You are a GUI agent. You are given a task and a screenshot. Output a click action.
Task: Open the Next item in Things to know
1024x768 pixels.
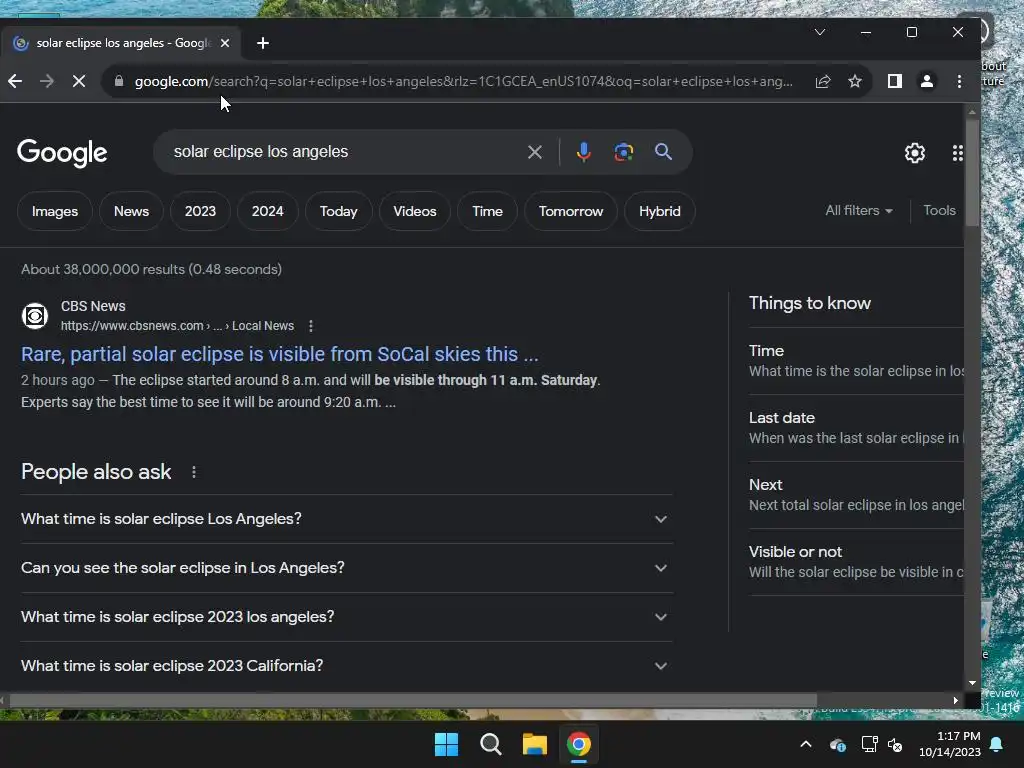coord(856,495)
